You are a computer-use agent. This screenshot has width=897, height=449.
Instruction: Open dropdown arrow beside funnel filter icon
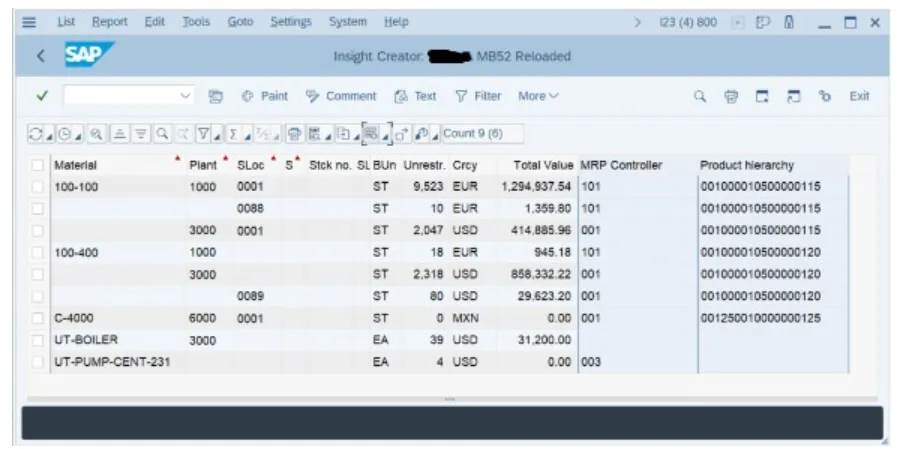pos(217,137)
